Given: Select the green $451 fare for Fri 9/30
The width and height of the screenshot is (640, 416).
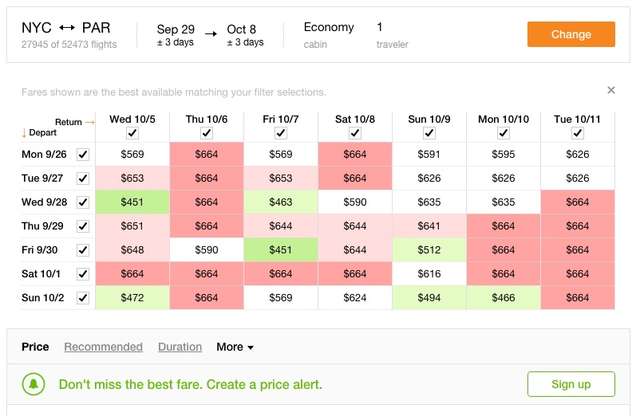Looking at the screenshot, I should click(281, 249).
